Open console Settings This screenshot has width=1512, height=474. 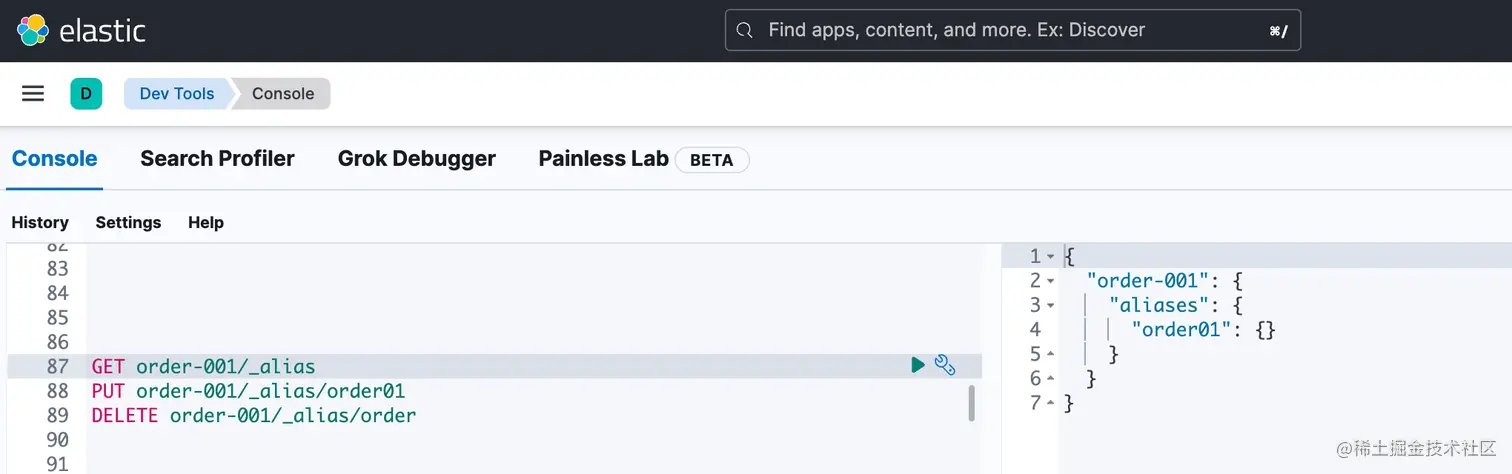coord(128,222)
